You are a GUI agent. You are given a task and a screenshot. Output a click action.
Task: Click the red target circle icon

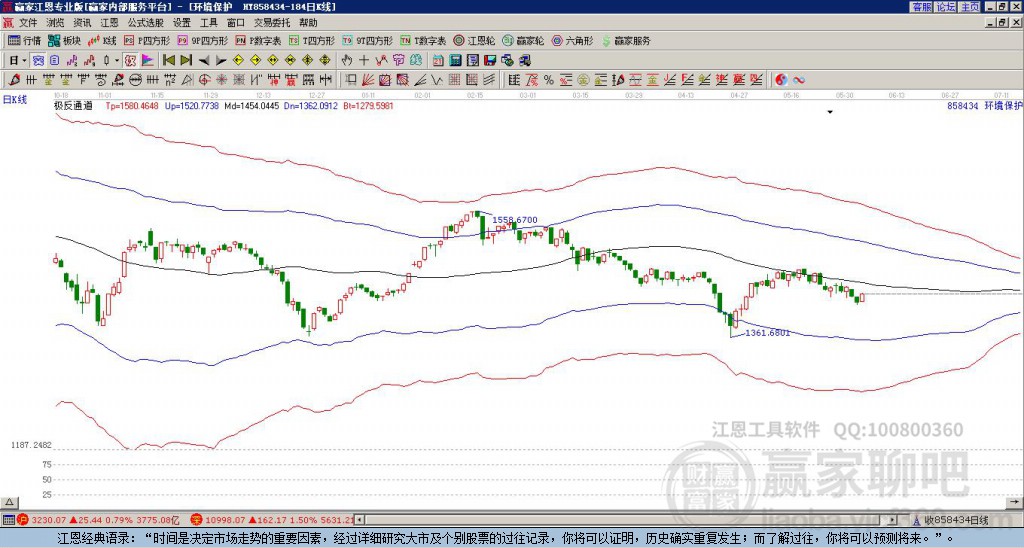coord(204,80)
